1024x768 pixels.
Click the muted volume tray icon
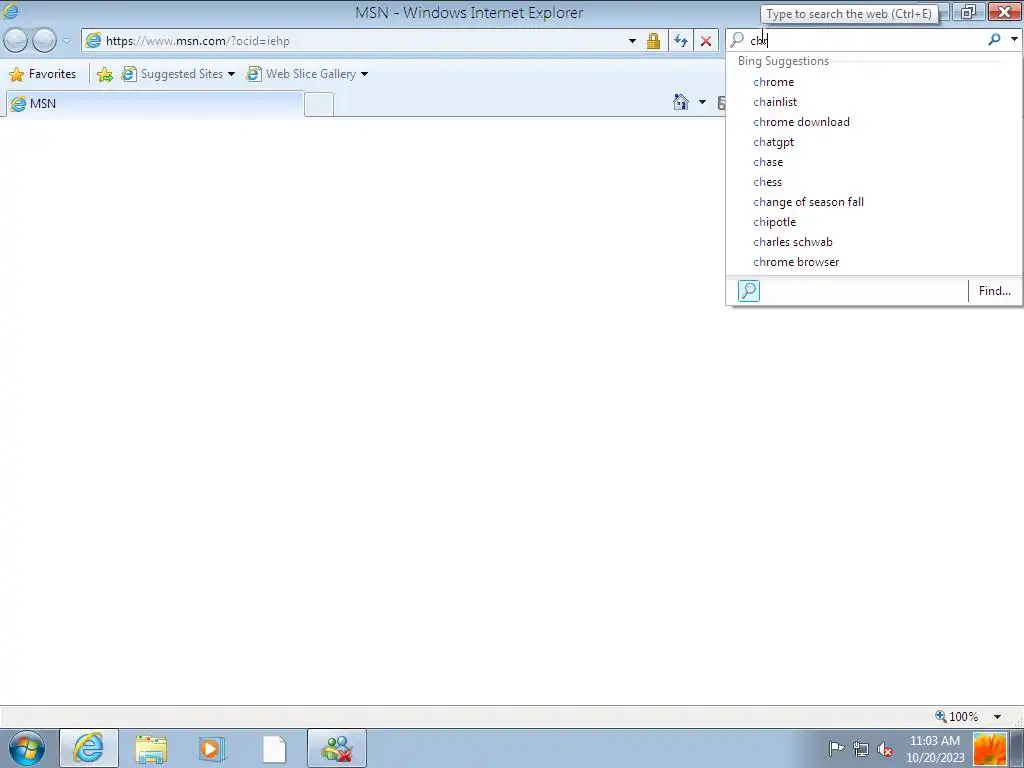click(885, 749)
